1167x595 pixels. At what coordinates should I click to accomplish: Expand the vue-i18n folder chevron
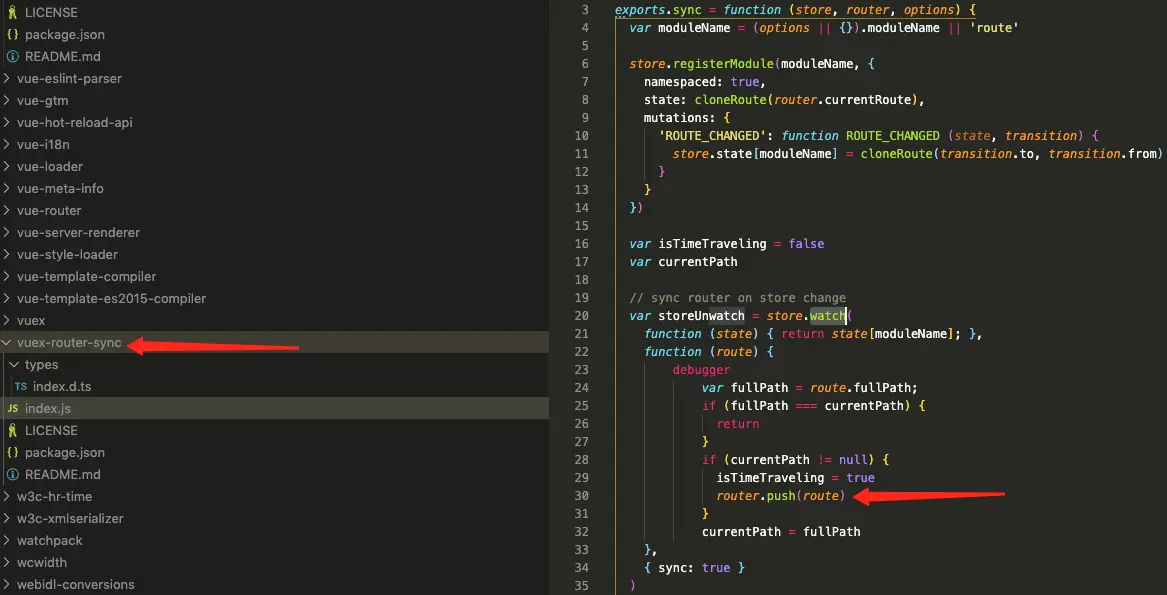7,144
